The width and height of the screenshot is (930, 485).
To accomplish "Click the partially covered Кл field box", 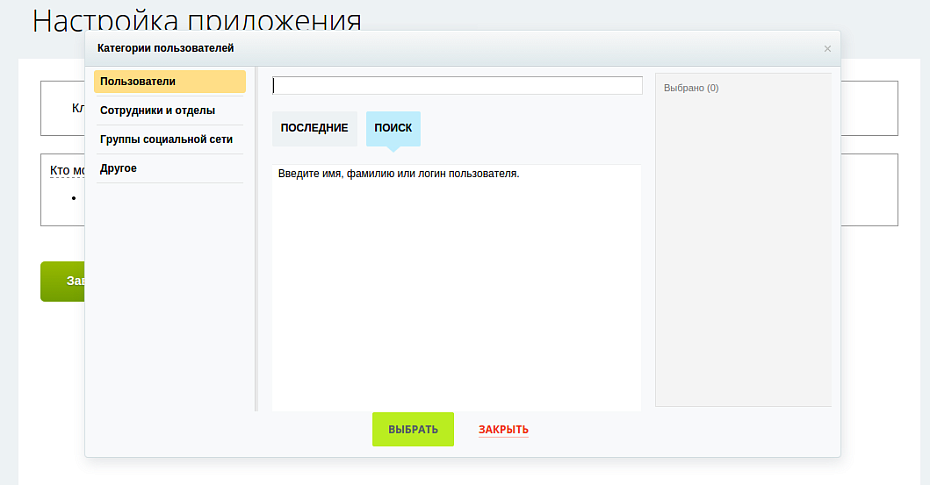I will pyautogui.click(x=63, y=109).
